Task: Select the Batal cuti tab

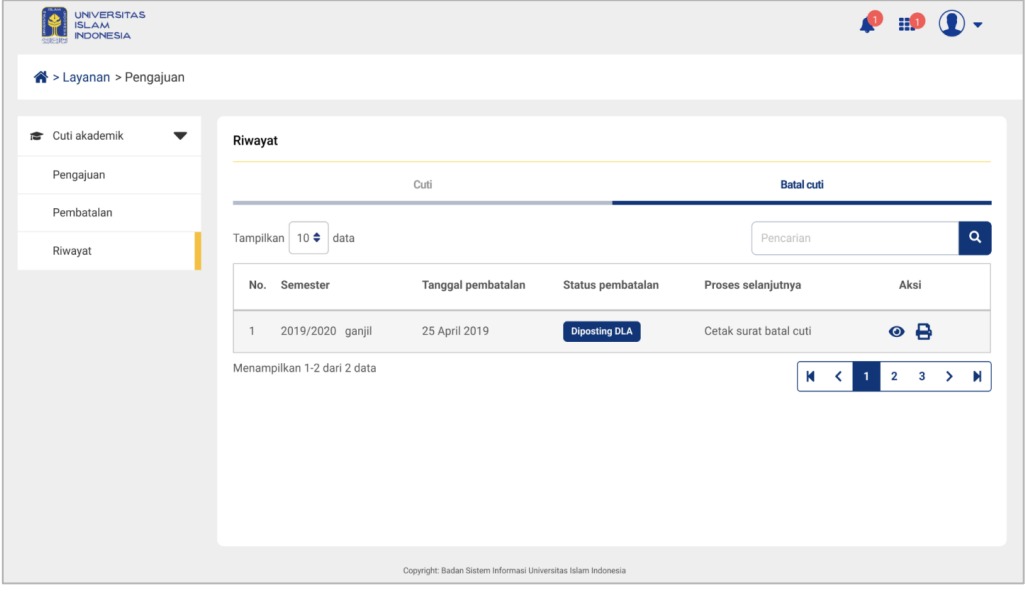Action: click(x=801, y=185)
